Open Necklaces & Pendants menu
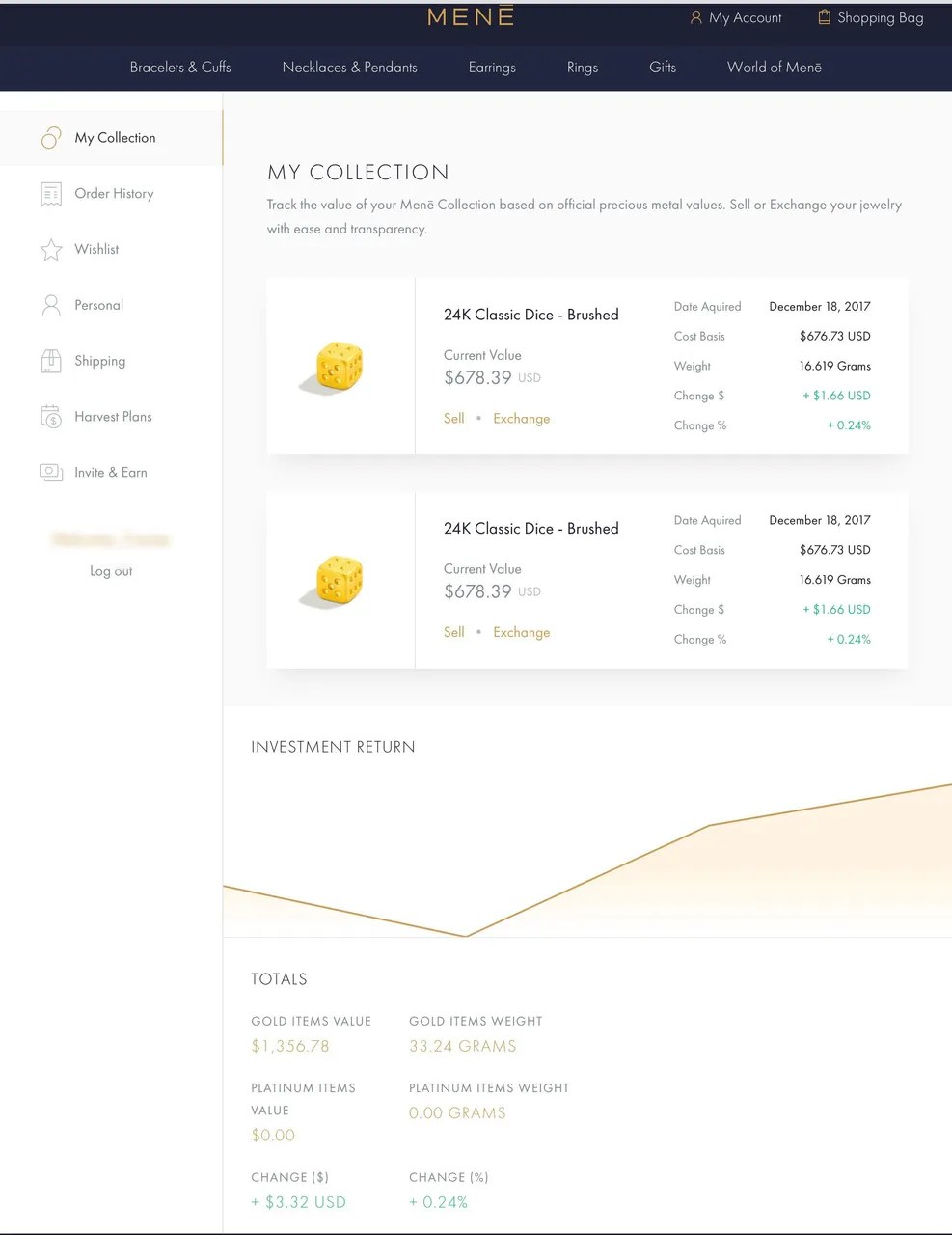952x1235 pixels. pyautogui.click(x=350, y=68)
